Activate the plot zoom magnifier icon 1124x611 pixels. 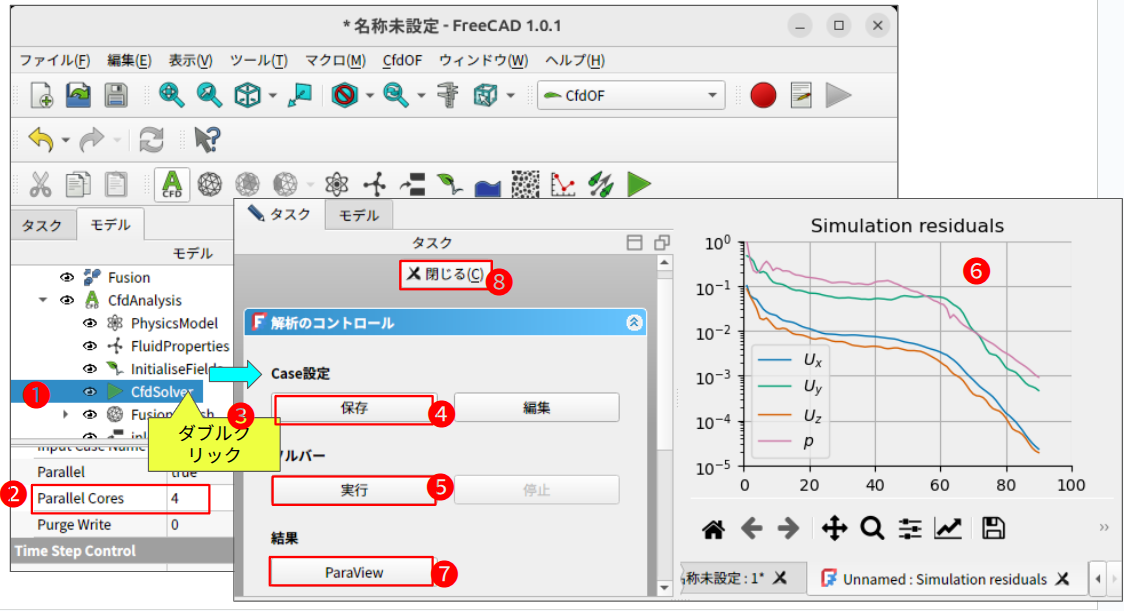(x=872, y=529)
